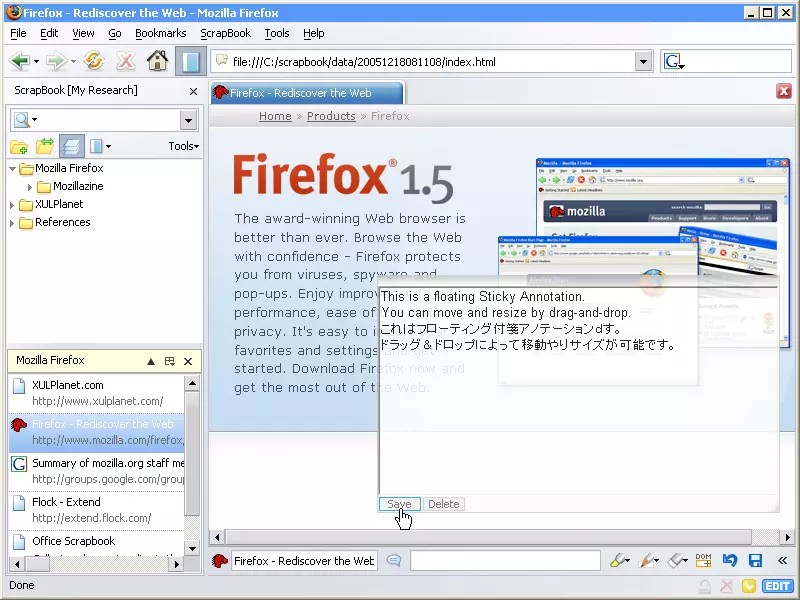Click the comment bubble icon
The height and width of the screenshot is (600, 800).
coord(393,561)
